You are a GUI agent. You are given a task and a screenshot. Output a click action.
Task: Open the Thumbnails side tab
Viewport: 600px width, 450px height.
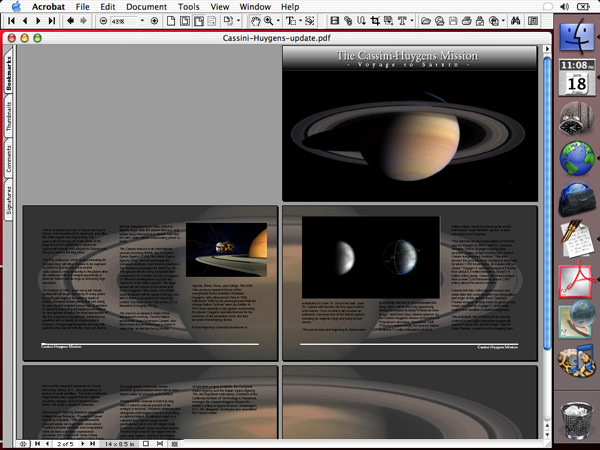8,117
